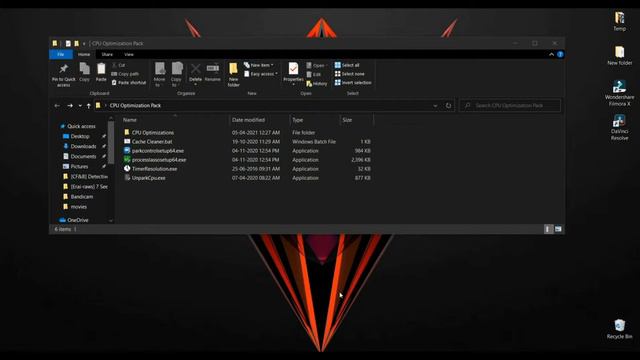This screenshot has width=640, height=360.
Task: Open Bandicam folder in sidebar
Action: 78,197
